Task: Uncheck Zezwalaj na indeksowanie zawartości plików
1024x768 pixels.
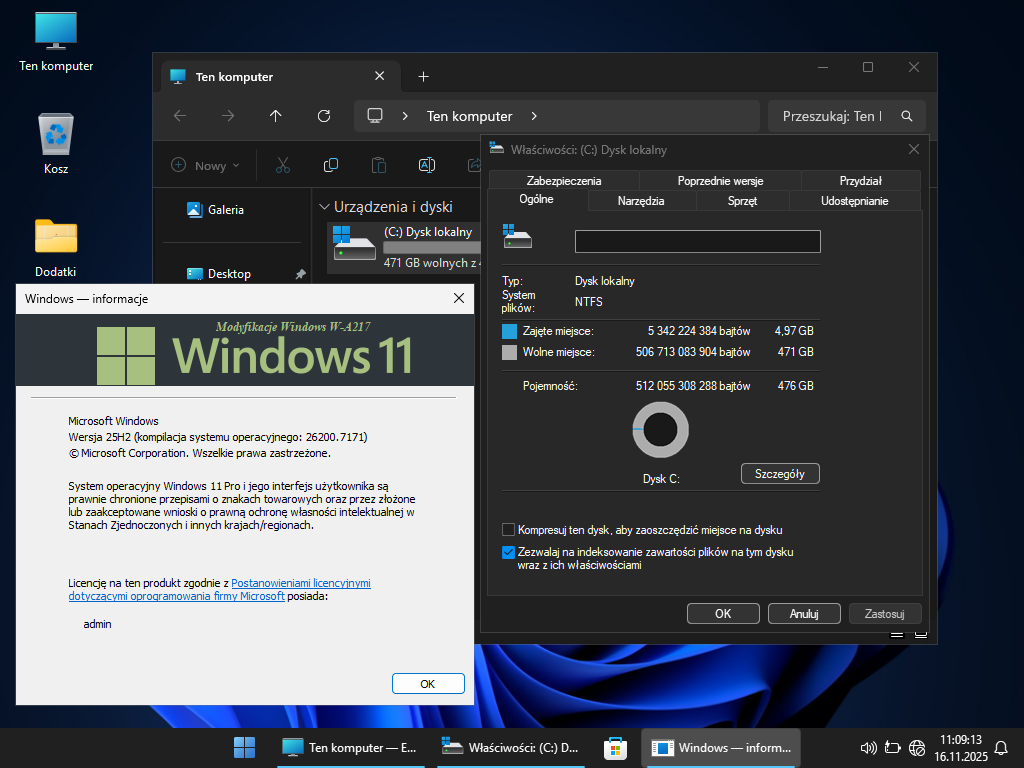Action: (509, 552)
